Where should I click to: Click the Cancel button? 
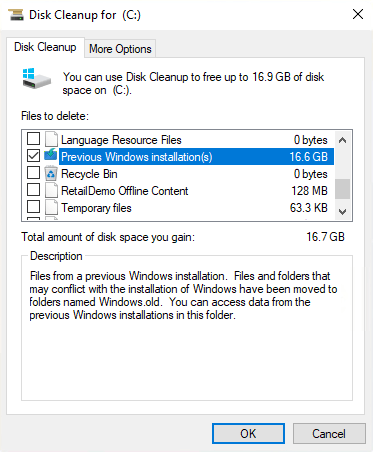click(x=329, y=433)
